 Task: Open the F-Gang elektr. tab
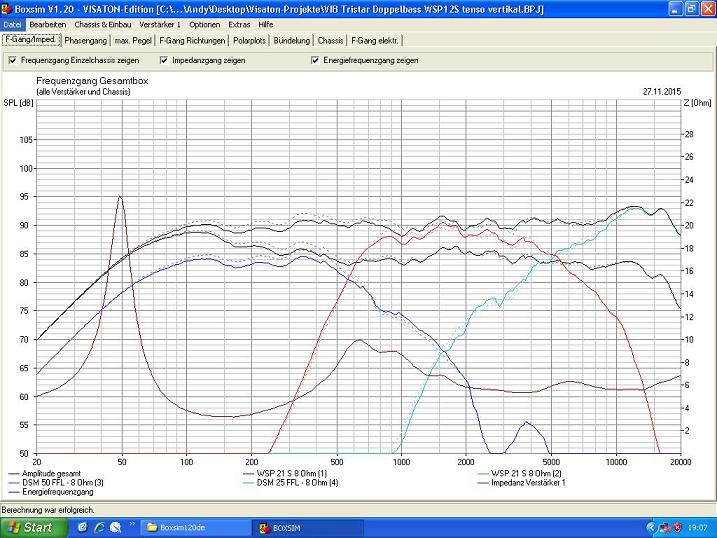pos(375,41)
